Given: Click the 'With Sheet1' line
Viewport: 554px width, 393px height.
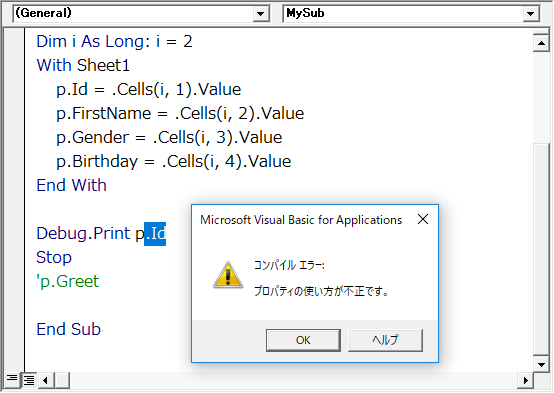Looking at the screenshot, I should point(83,65).
